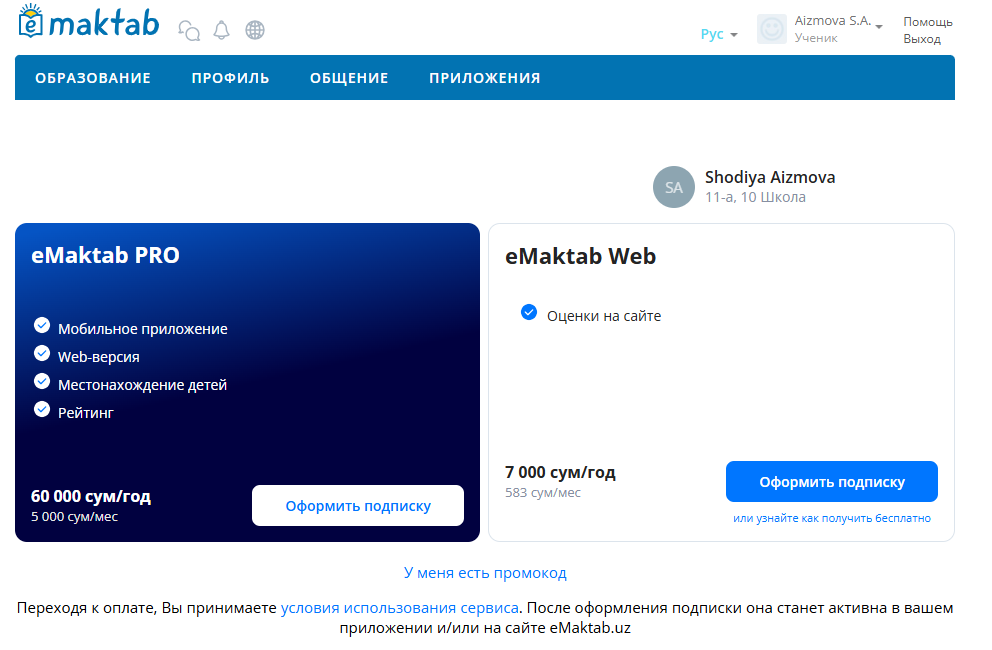Screen dimensions: 992x650
Task: Open the ОБЩЕНИЕ menu
Action: point(349,78)
